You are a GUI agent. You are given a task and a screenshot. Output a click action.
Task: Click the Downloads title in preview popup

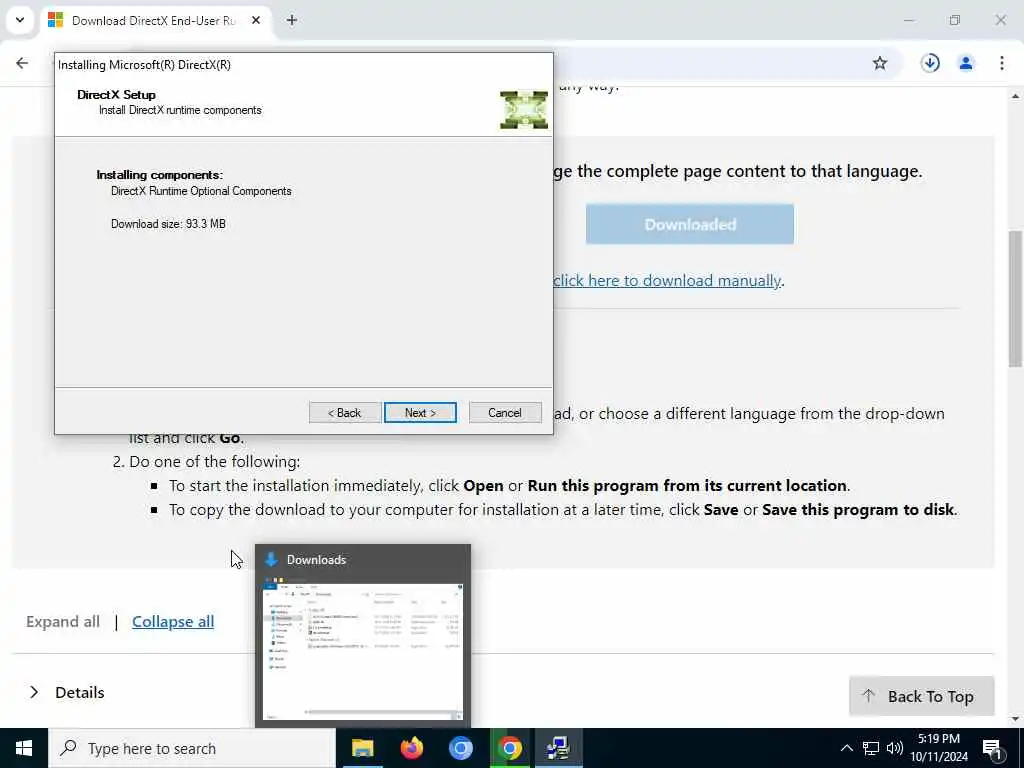click(316, 560)
